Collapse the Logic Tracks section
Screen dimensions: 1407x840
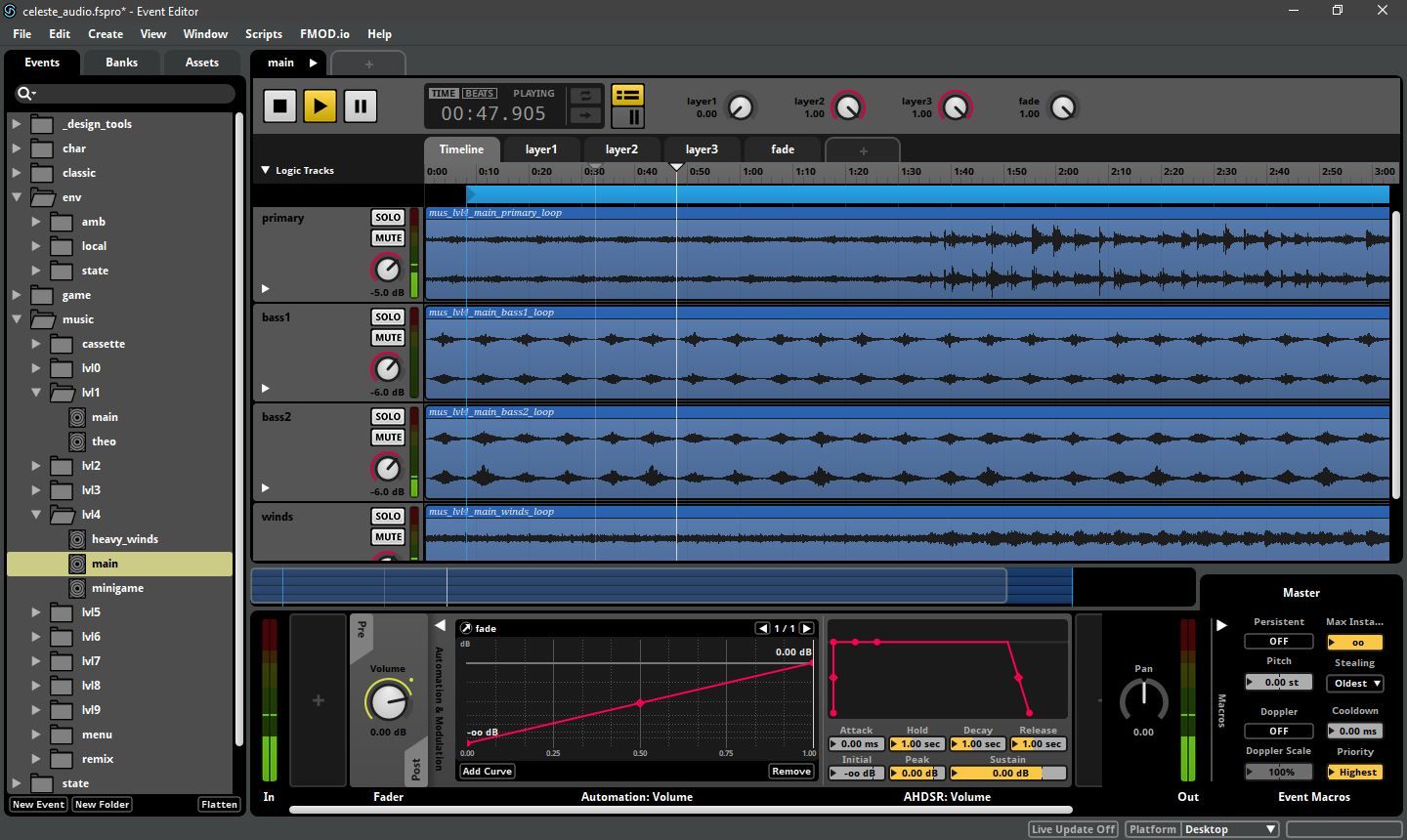[265, 170]
